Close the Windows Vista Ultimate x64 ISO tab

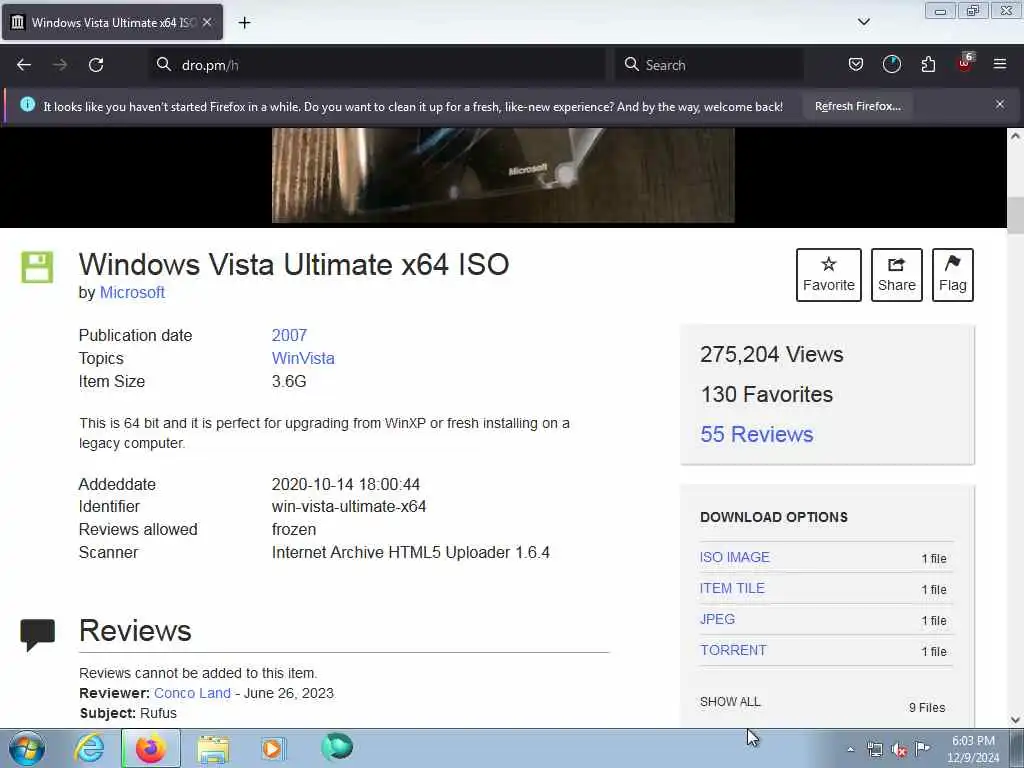click(207, 22)
